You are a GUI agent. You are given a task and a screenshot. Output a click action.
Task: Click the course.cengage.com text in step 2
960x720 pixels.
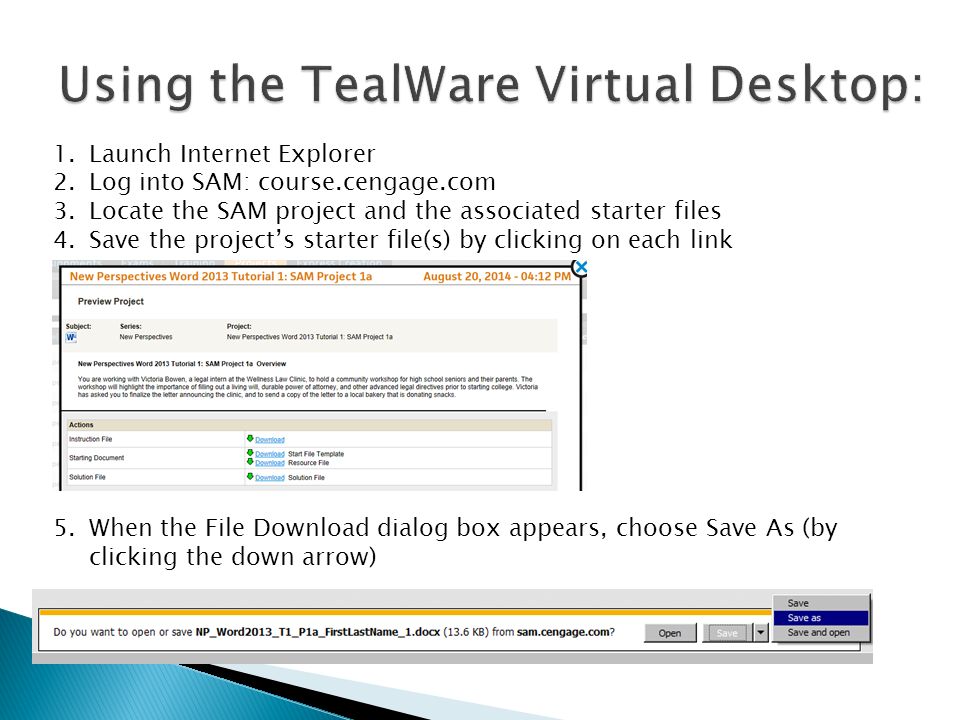[x=377, y=182]
